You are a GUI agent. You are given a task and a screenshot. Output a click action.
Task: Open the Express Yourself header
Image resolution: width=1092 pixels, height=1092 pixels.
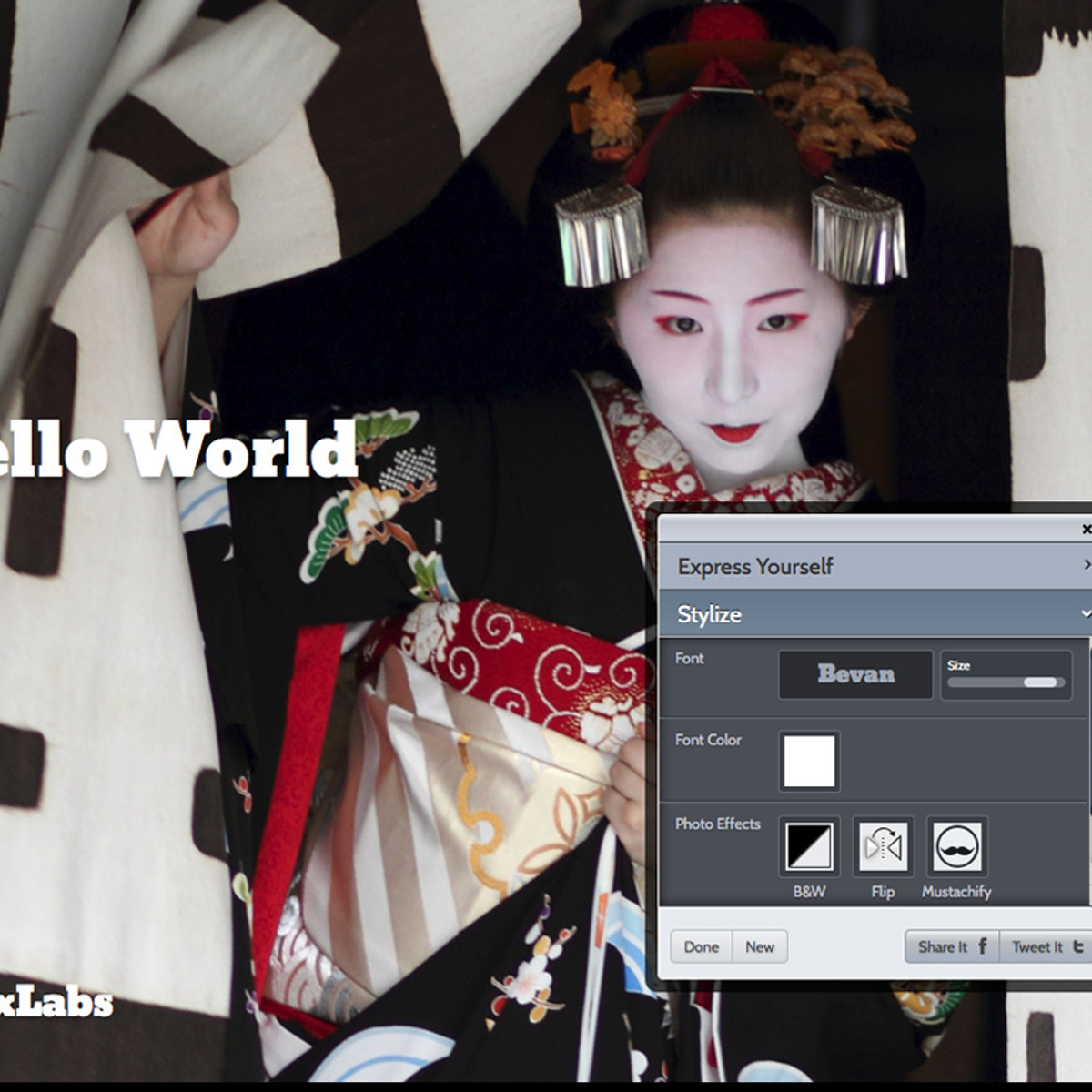tap(755, 567)
